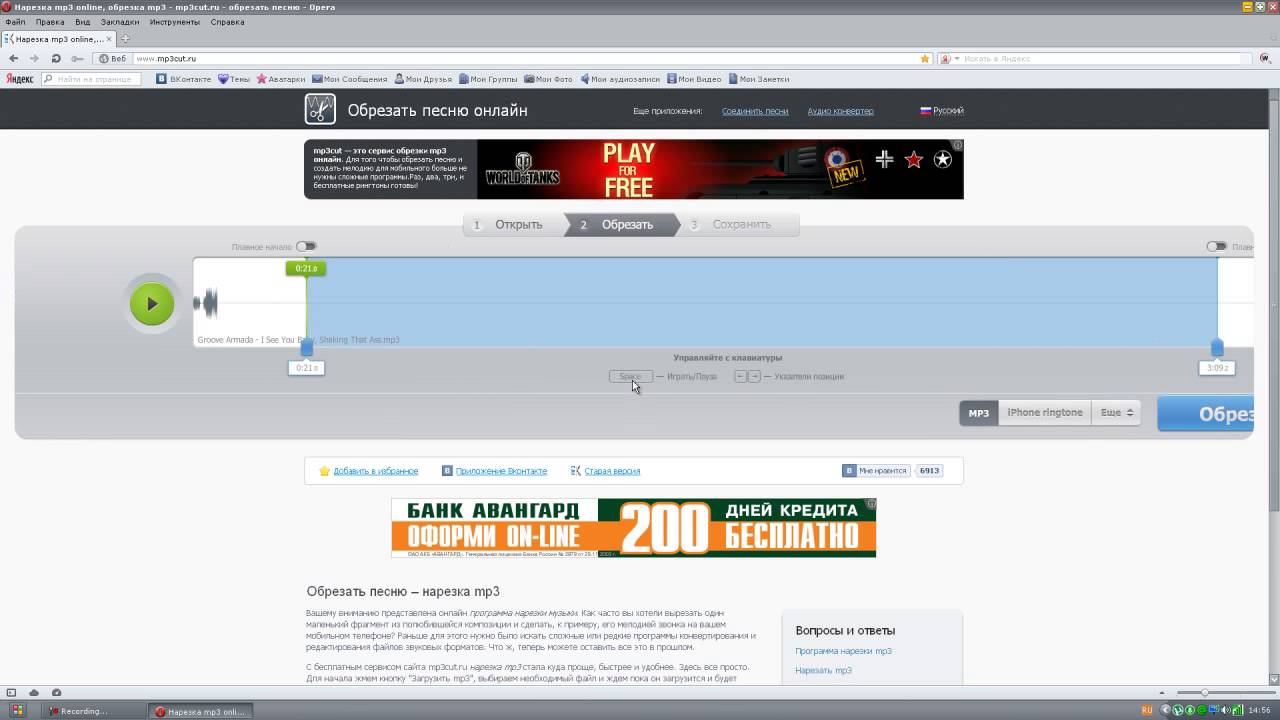
Task: Play the loaded track preview
Action: click(x=152, y=304)
